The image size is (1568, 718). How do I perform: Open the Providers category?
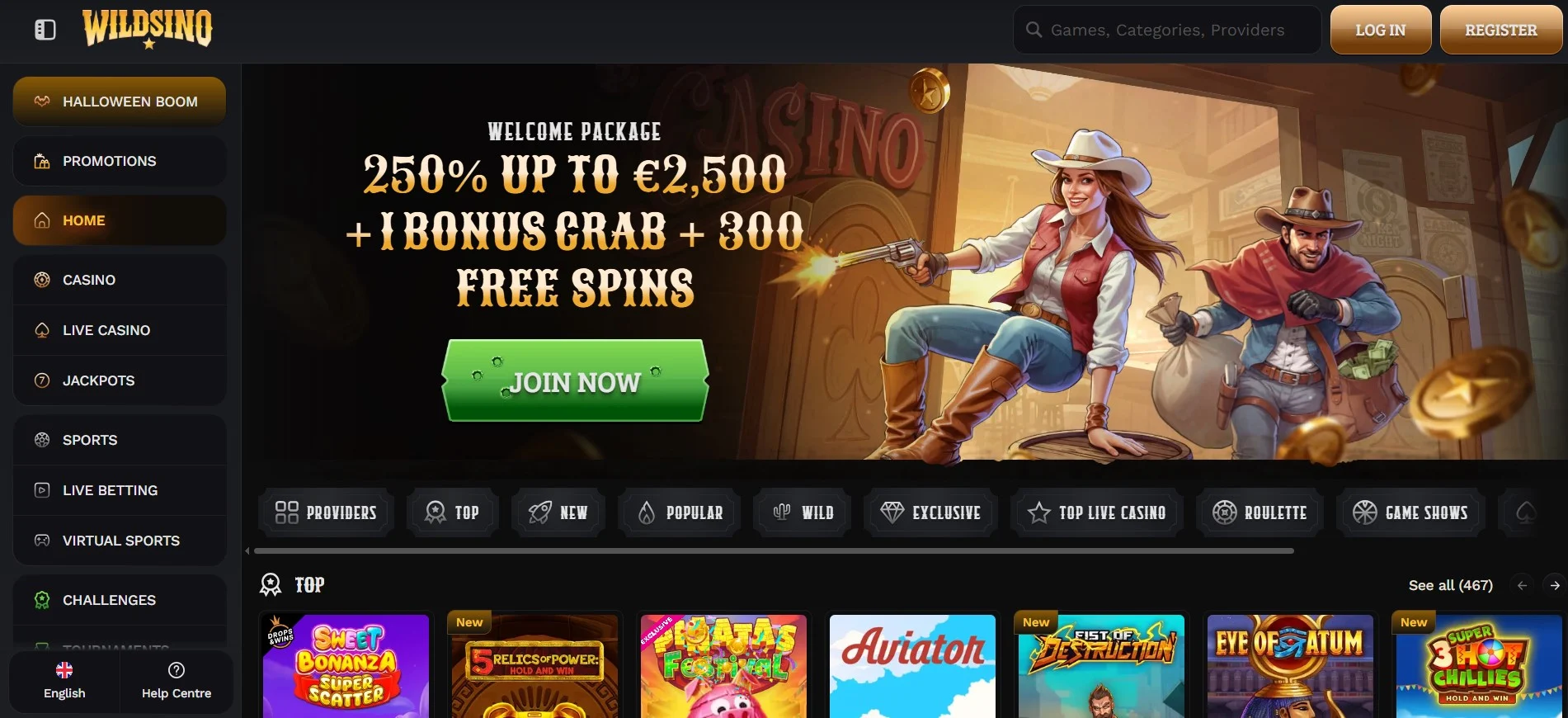326,513
